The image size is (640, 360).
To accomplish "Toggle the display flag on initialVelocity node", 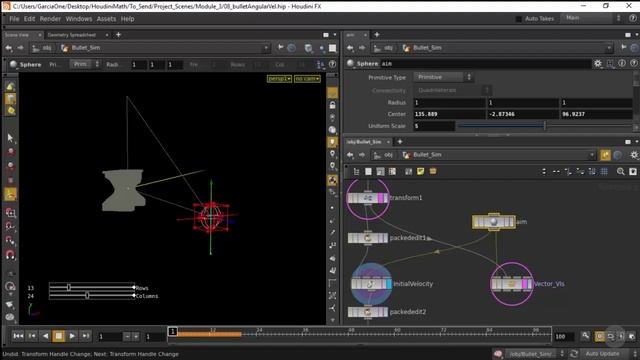I will click(389, 284).
